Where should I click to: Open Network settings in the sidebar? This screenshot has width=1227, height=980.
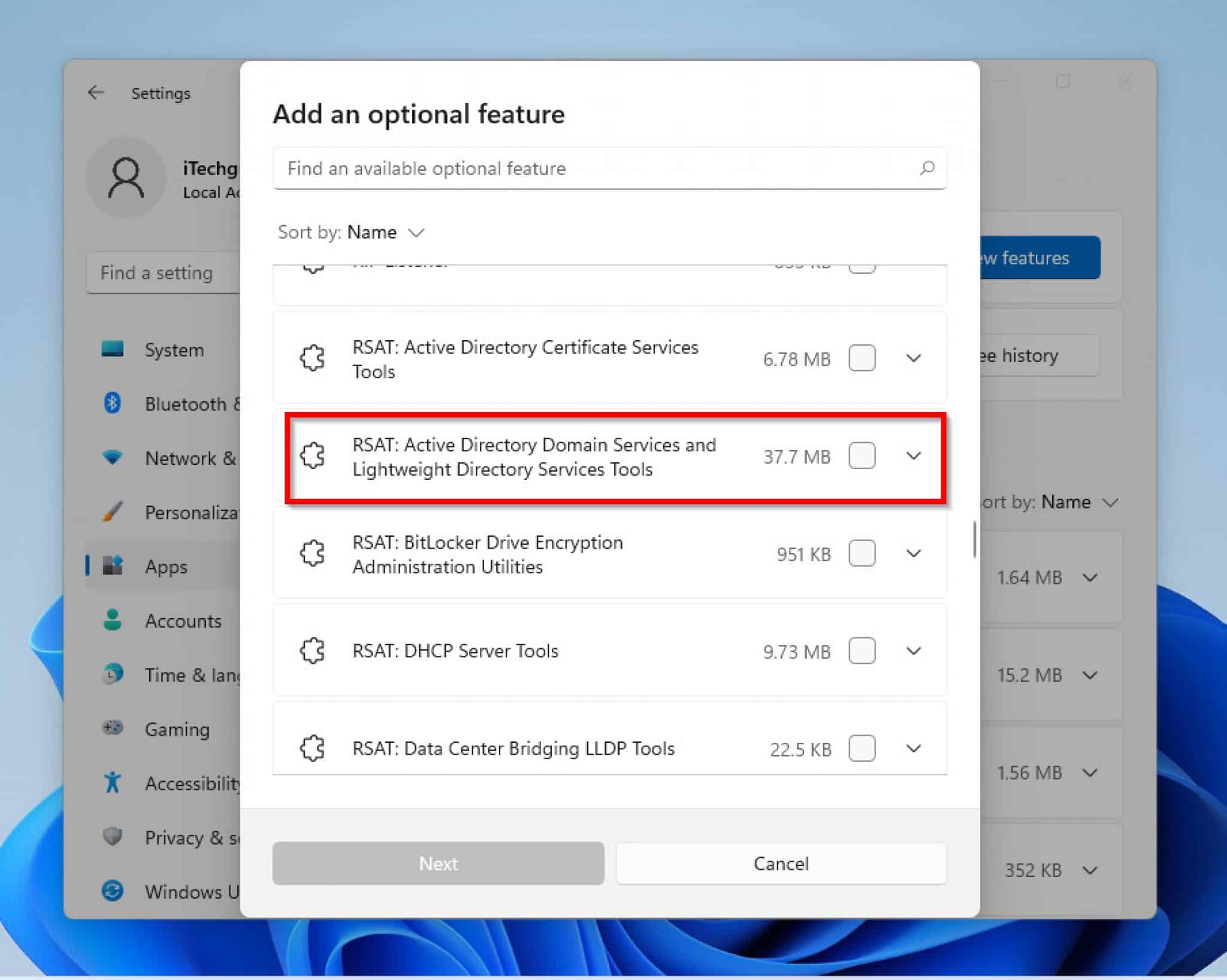(163, 458)
